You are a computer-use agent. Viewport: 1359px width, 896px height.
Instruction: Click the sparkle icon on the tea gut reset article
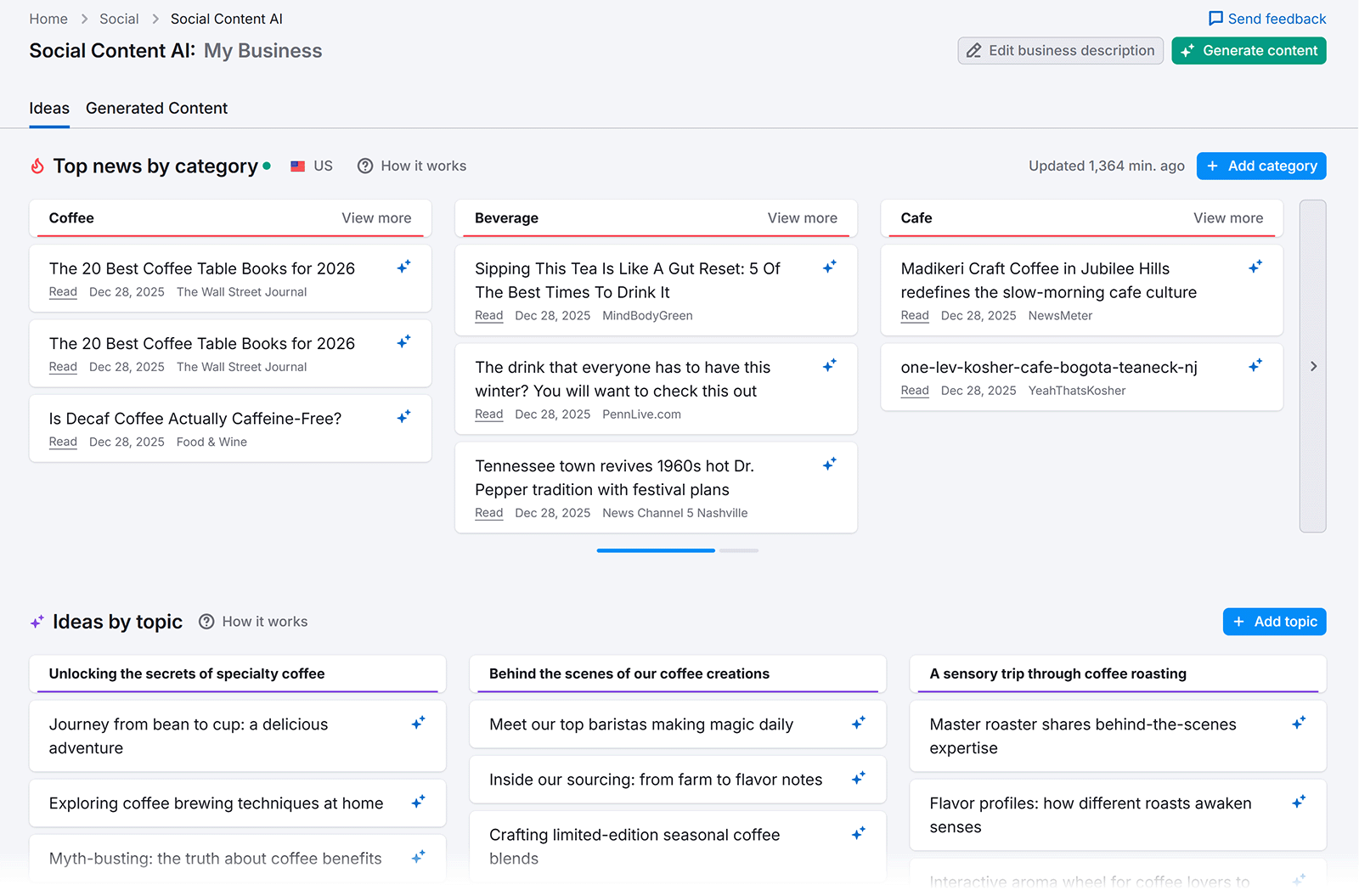tap(830, 266)
